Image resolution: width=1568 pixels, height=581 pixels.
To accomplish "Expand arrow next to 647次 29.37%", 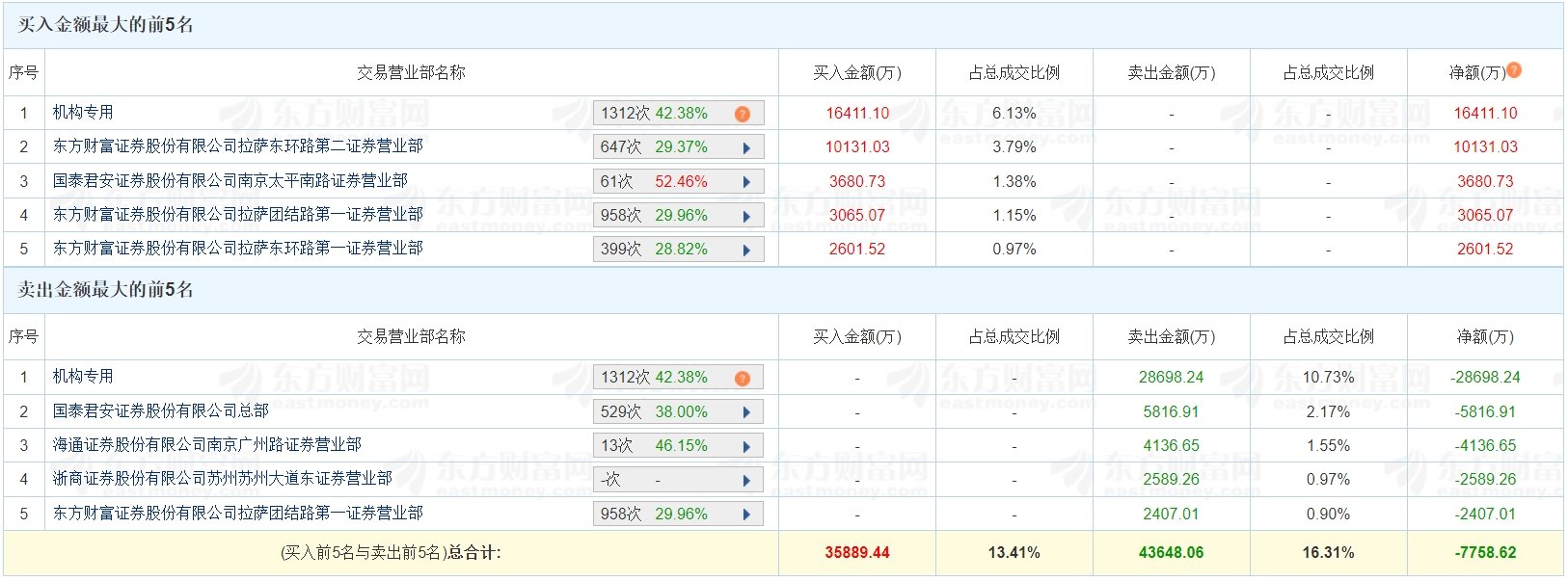I will 746,147.
